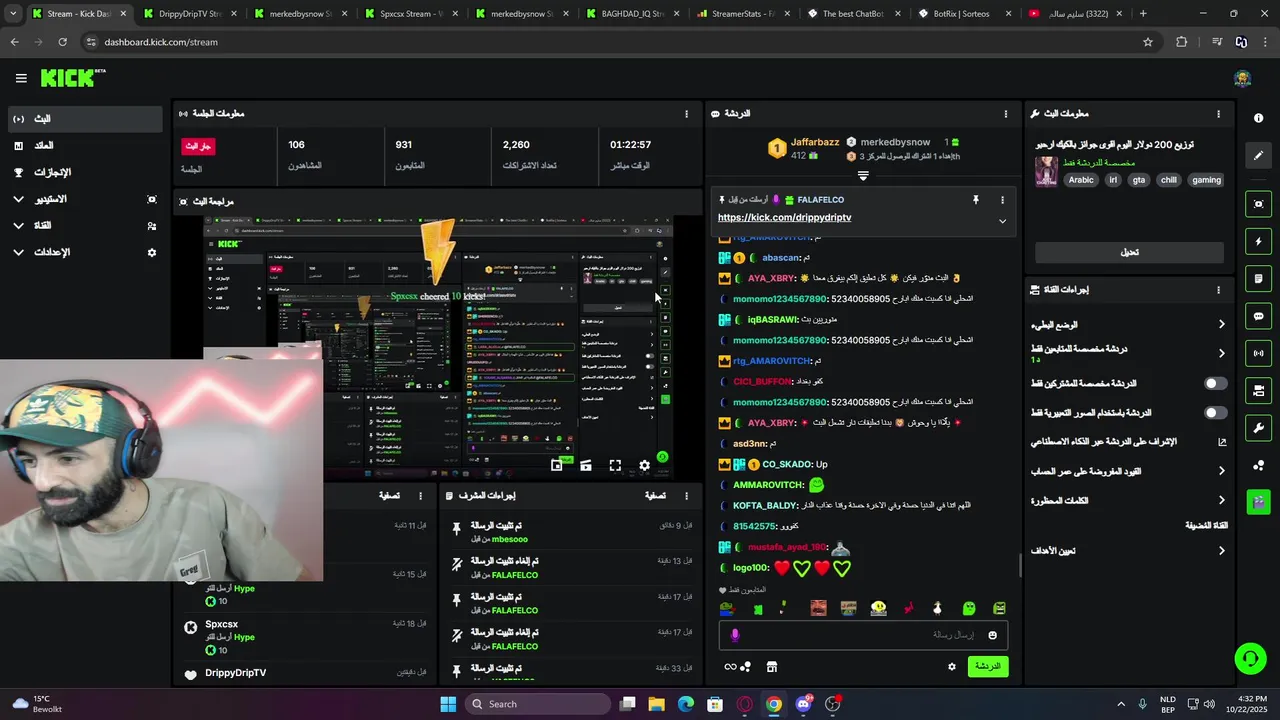Toggle subscribers-only chat switch

pyautogui.click(x=1215, y=384)
